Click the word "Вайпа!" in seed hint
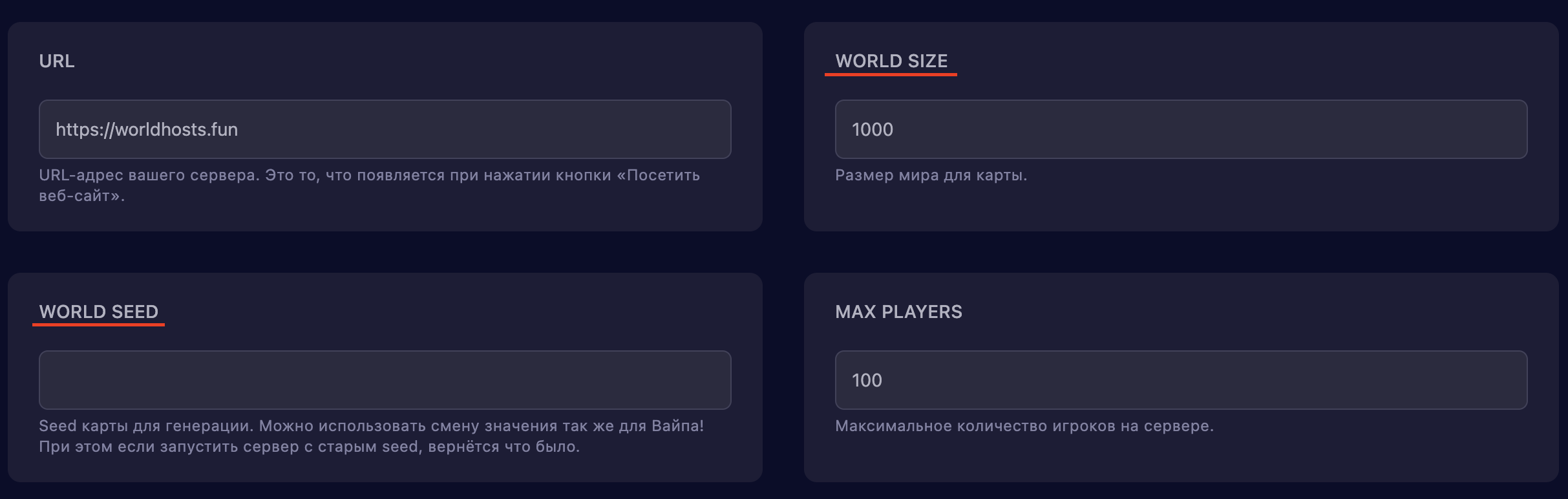 point(677,426)
